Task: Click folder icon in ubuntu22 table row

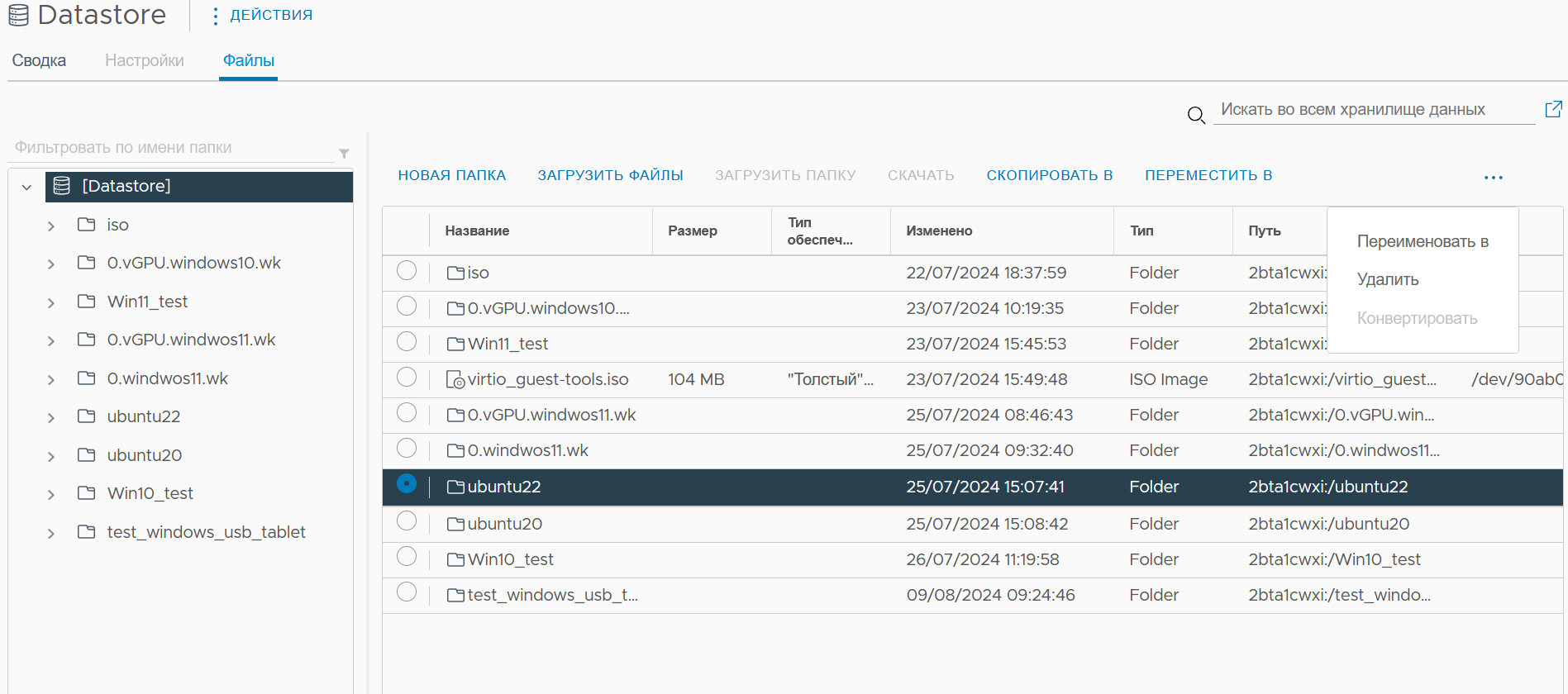Action: tap(455, 487)
